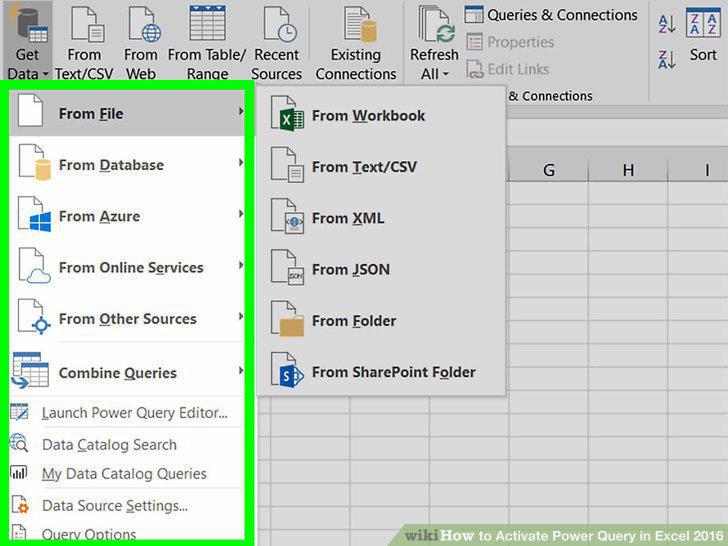The image size is (728, 546).
Task: Open the Get Data dropdown
Action: [x=27, y=41]
